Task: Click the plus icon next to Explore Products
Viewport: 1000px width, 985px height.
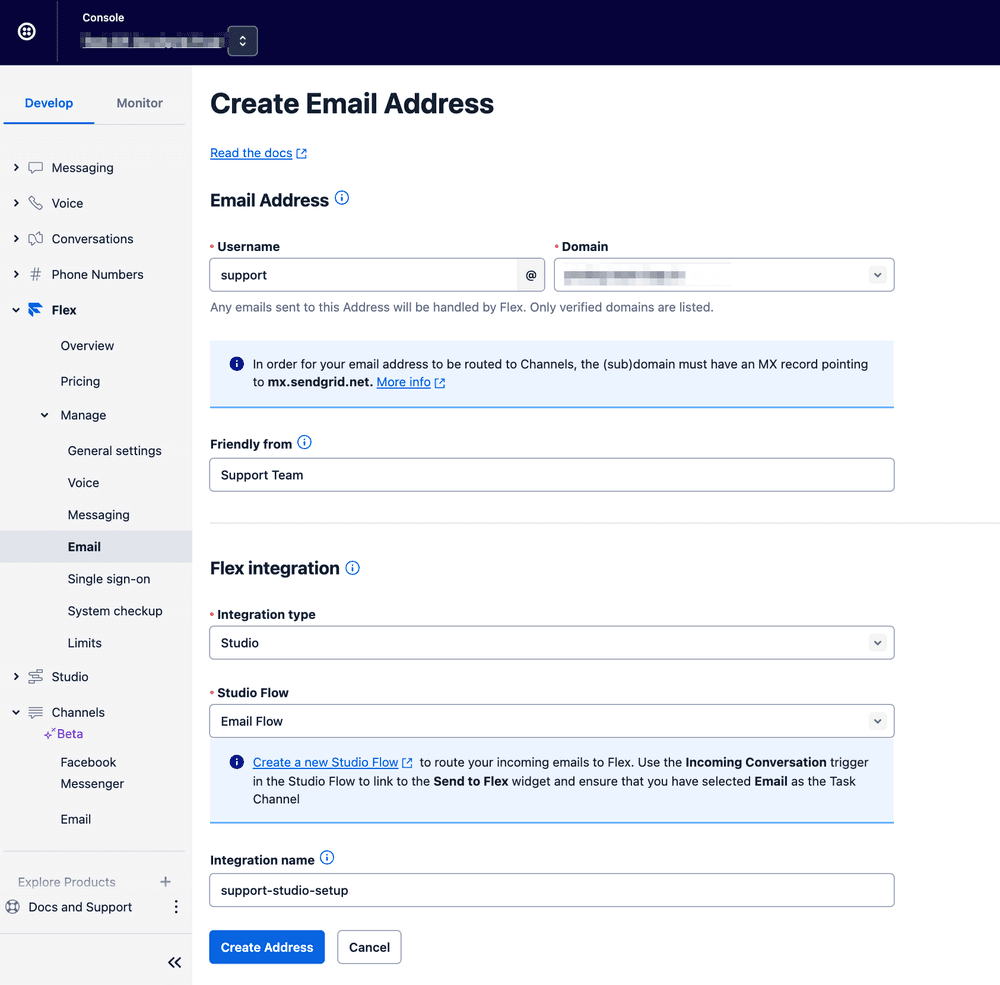Action: 165,881
